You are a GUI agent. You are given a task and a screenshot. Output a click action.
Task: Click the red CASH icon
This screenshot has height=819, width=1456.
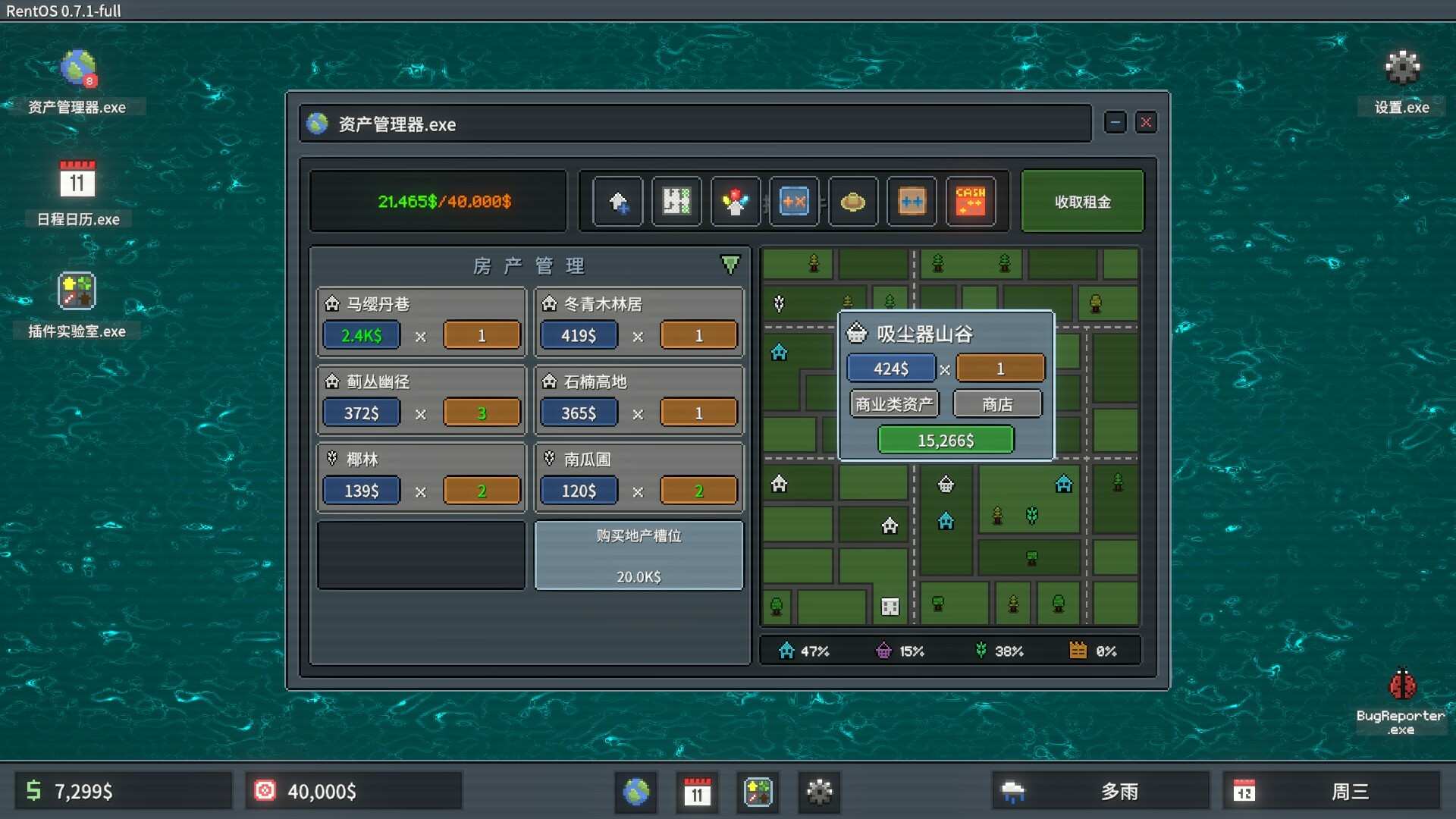point(971,202)
